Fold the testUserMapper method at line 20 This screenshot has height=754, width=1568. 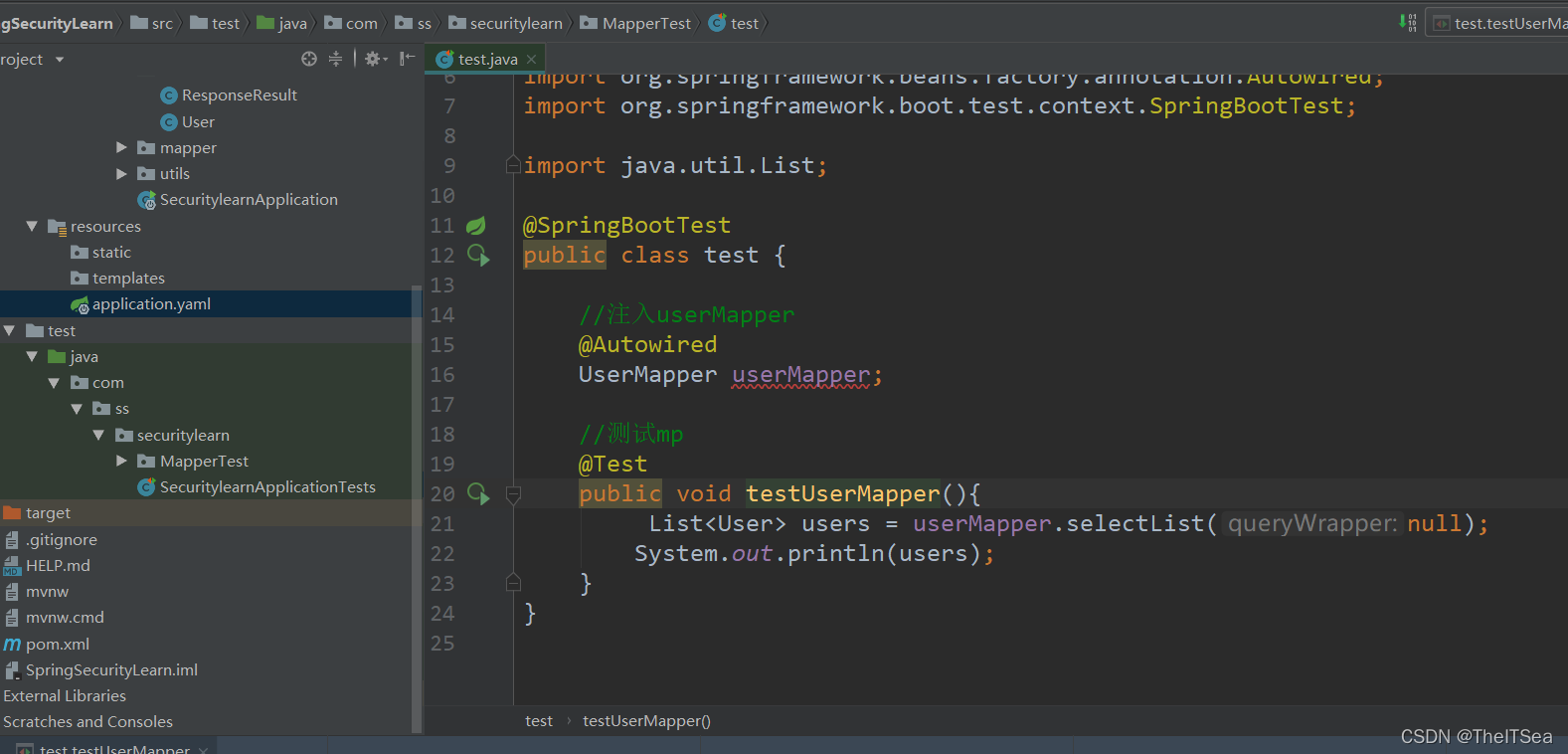pyautogui.click(x=513, y=493)
